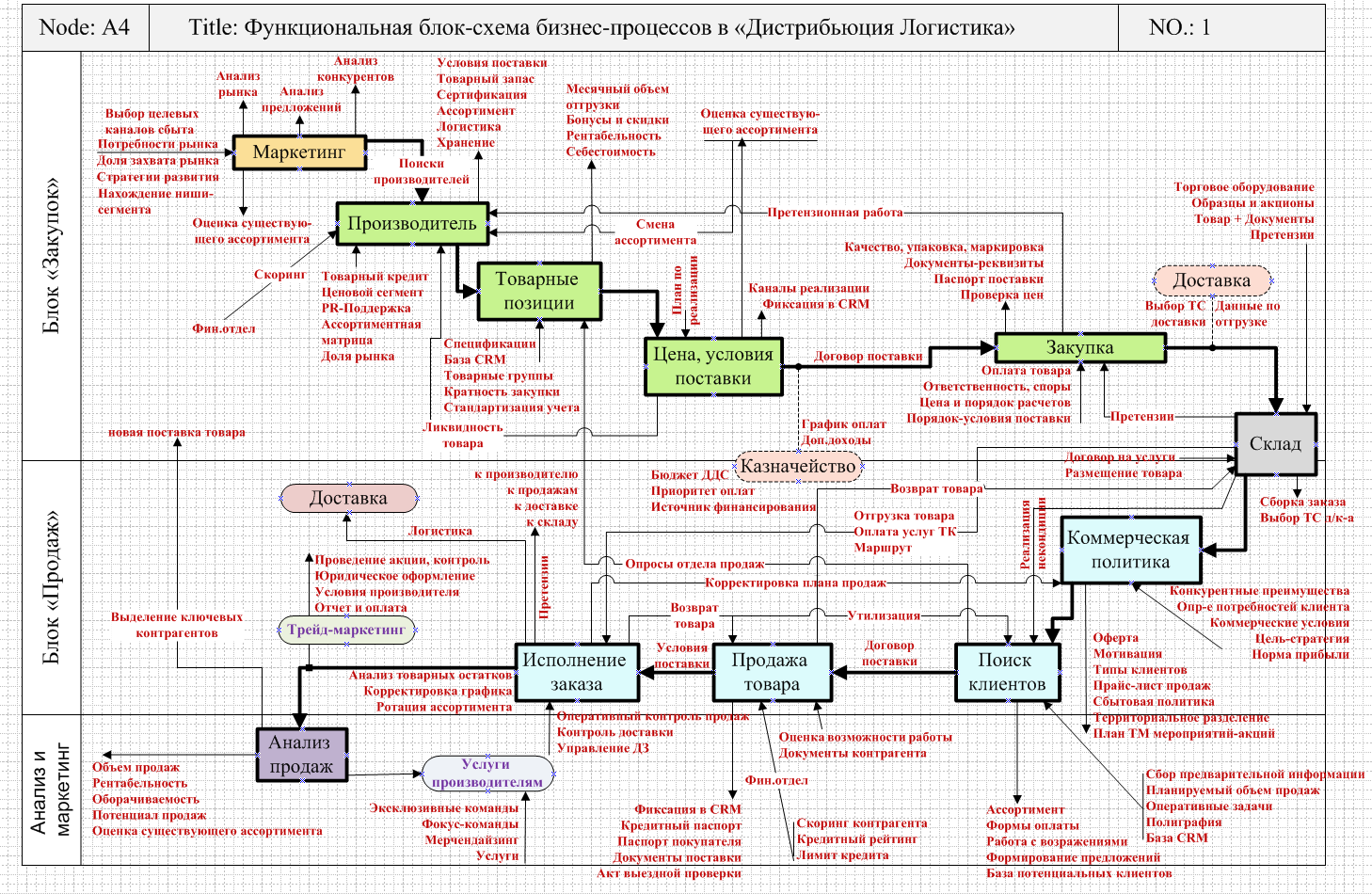The image size is (1372, 894).
Task: Click the График оплат label
Action: (843, 424)
